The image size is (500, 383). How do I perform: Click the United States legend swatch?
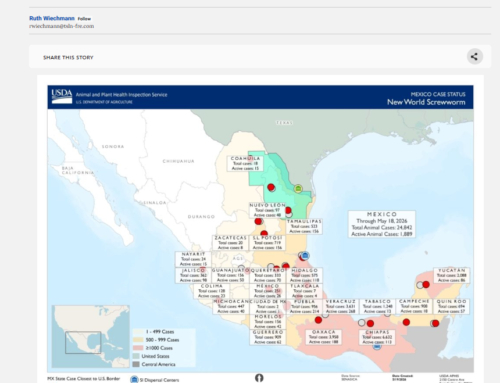[136, 356]
